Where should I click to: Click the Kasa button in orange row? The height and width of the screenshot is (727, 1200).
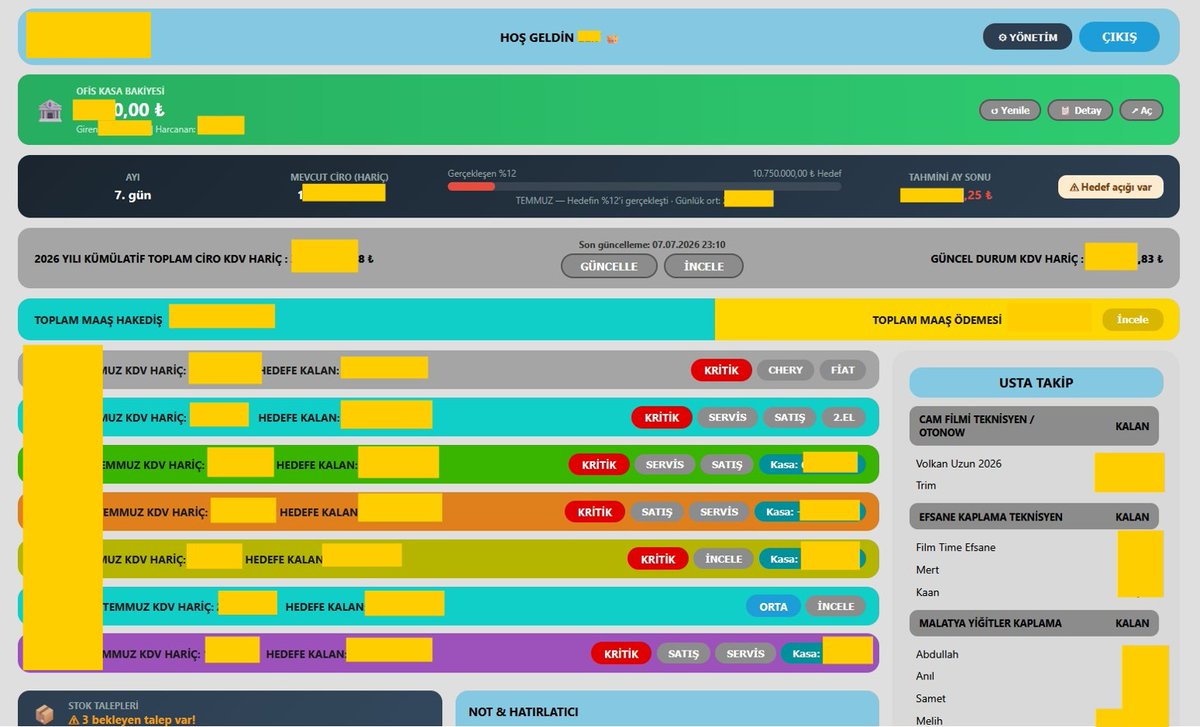tap(809, 511)
